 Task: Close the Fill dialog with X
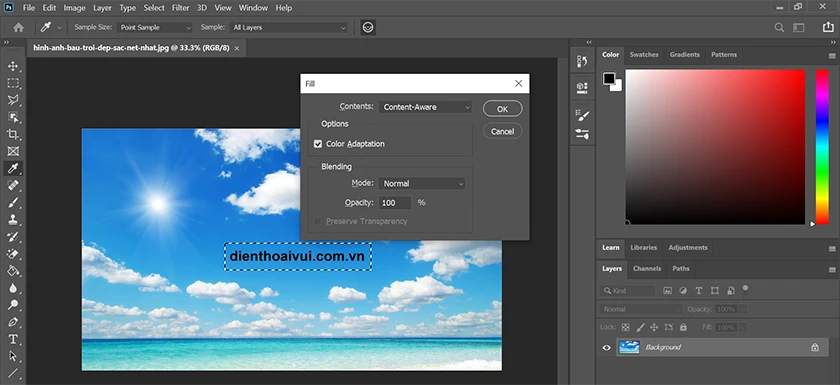tap(518, 84)
